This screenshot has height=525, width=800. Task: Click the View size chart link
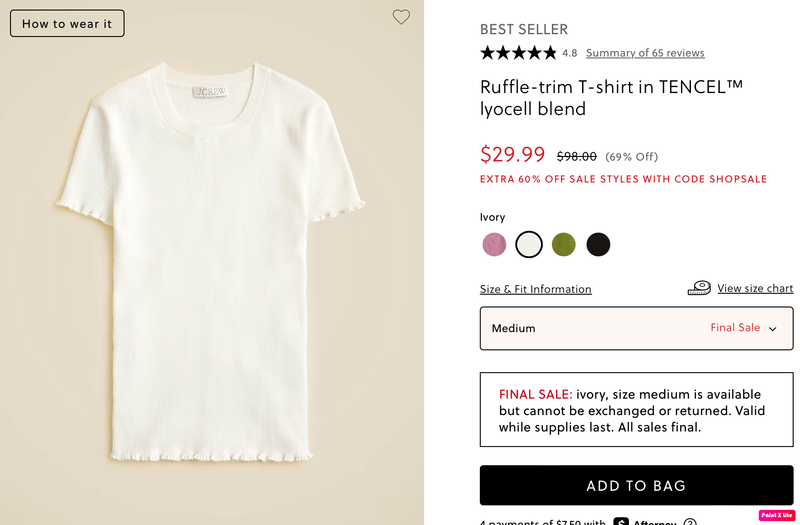click(755, 288)
